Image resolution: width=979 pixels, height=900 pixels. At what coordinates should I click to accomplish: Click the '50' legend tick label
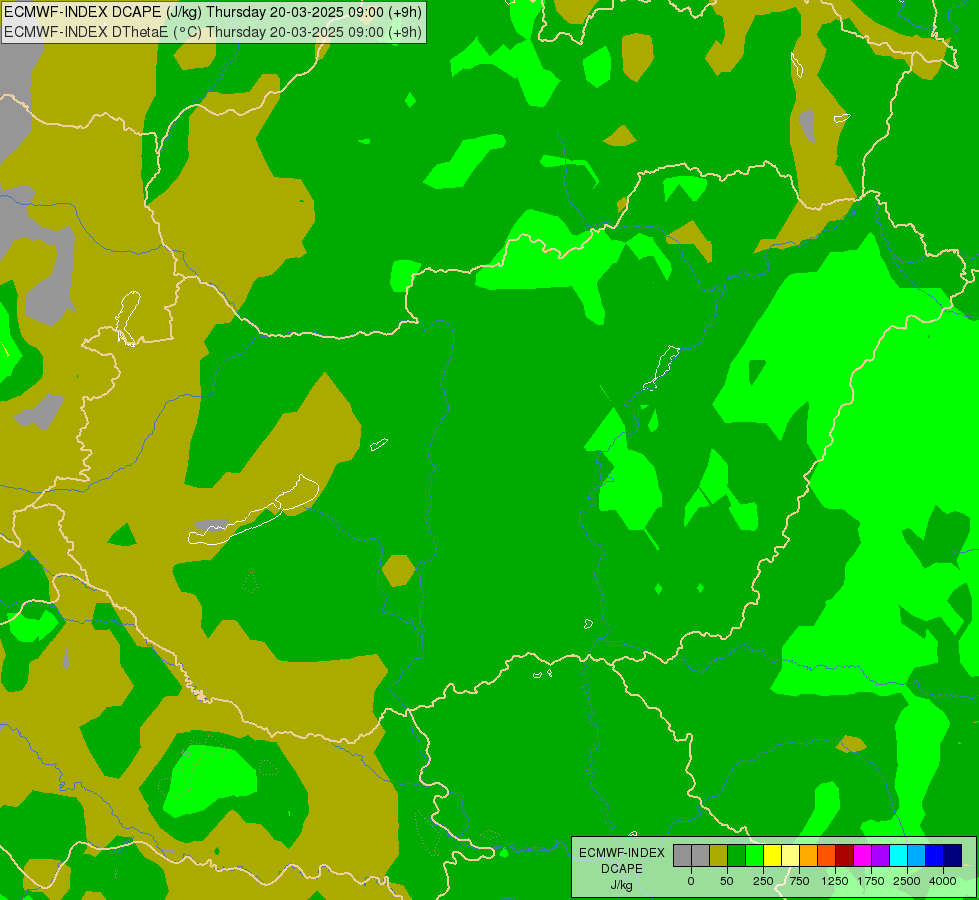point(727,881)
